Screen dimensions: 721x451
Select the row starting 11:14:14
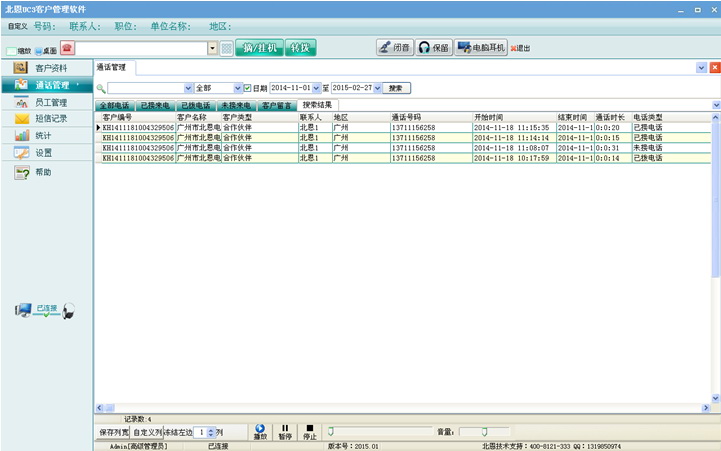tap(403, 137)
